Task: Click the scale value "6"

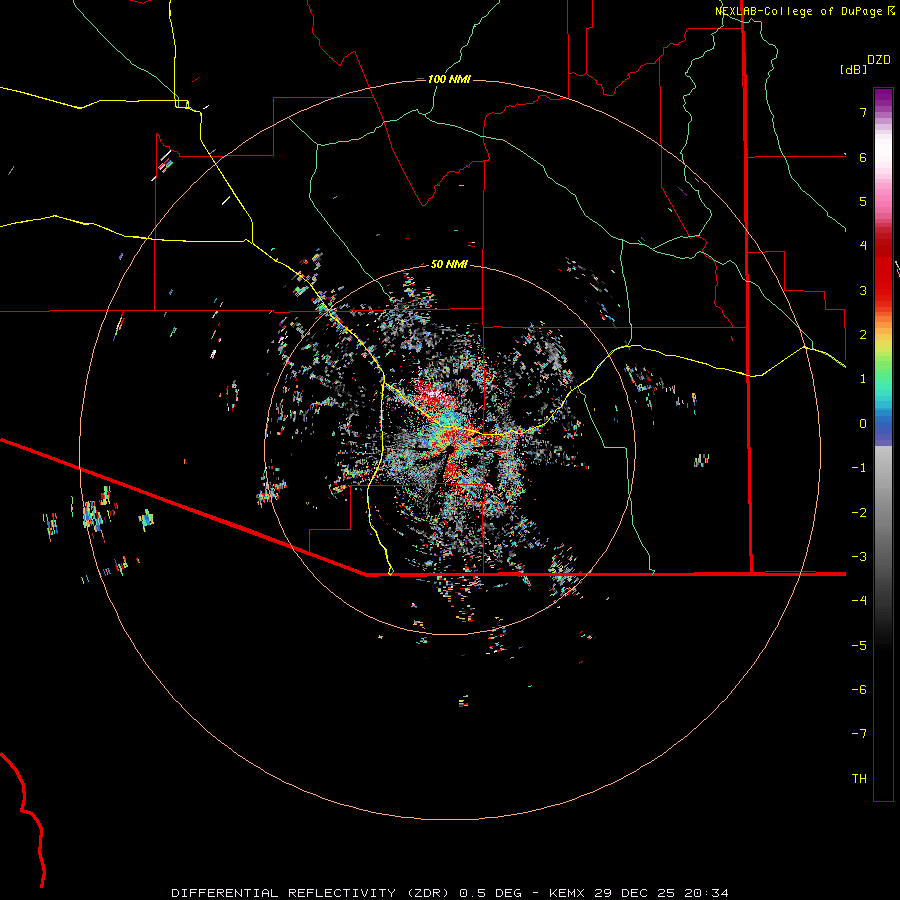Action: click(x=863, y=157)
